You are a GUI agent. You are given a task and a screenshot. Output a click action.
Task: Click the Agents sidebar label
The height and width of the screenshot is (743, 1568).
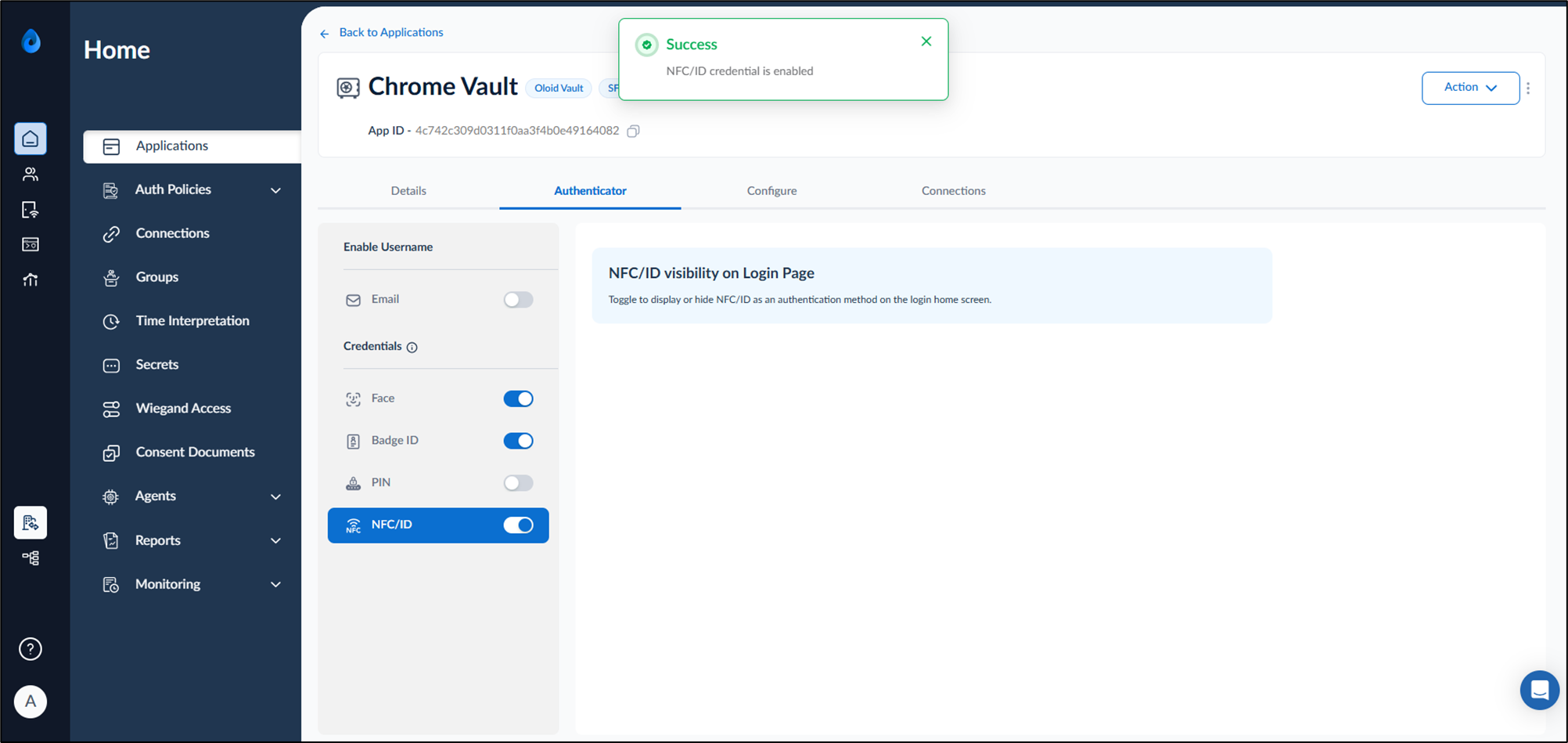tap(155, 496)
